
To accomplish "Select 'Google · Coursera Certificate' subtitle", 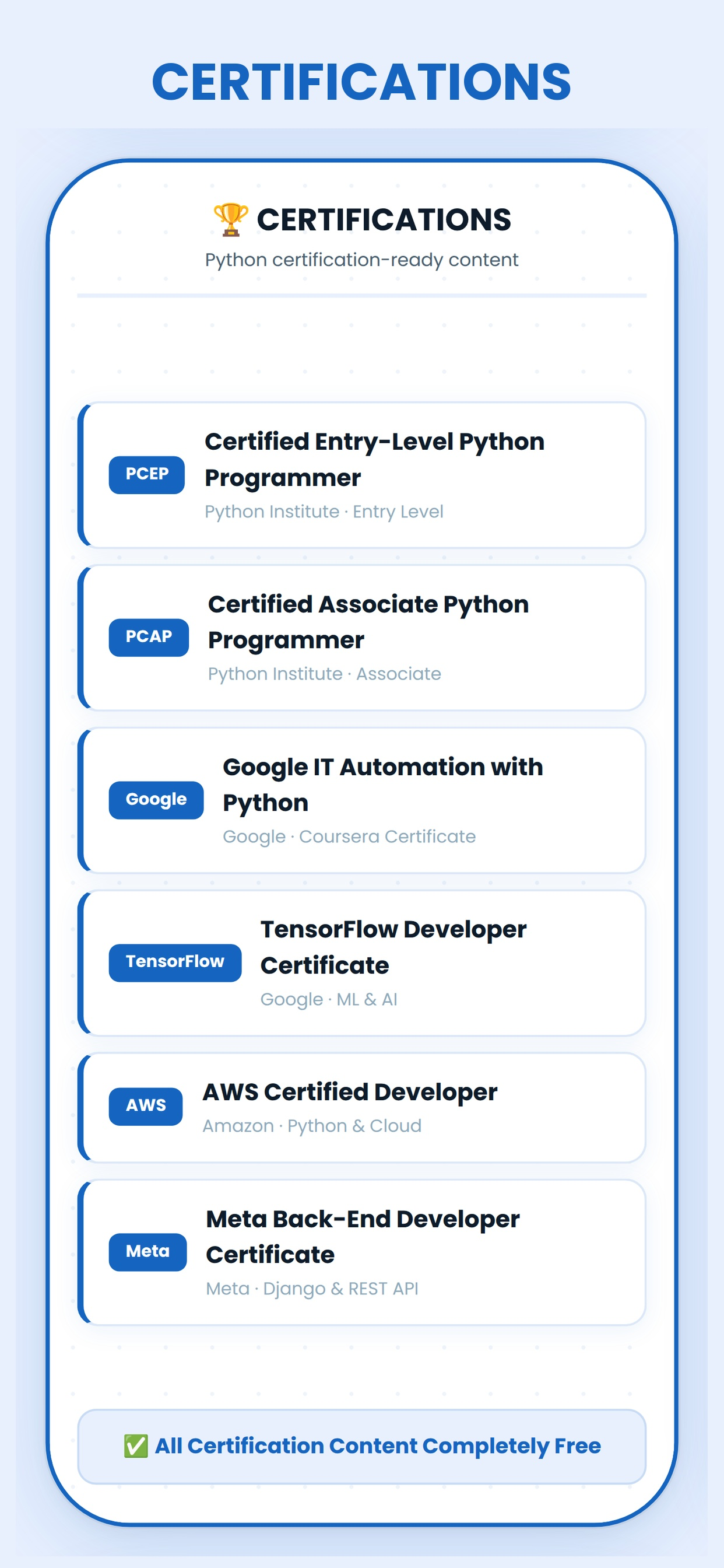I will 349,836.
